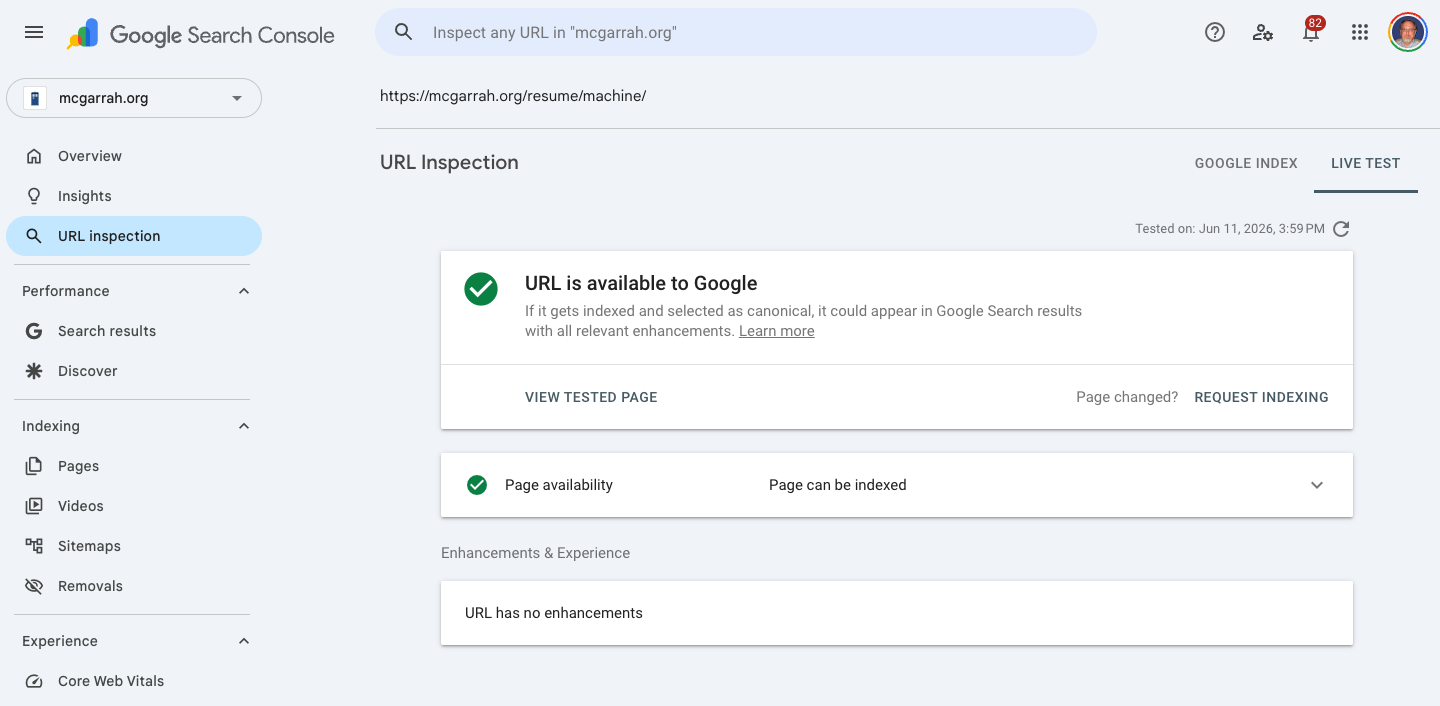Open the Google apps grid
This screenshot has height=706, width=1440.
1359,32
